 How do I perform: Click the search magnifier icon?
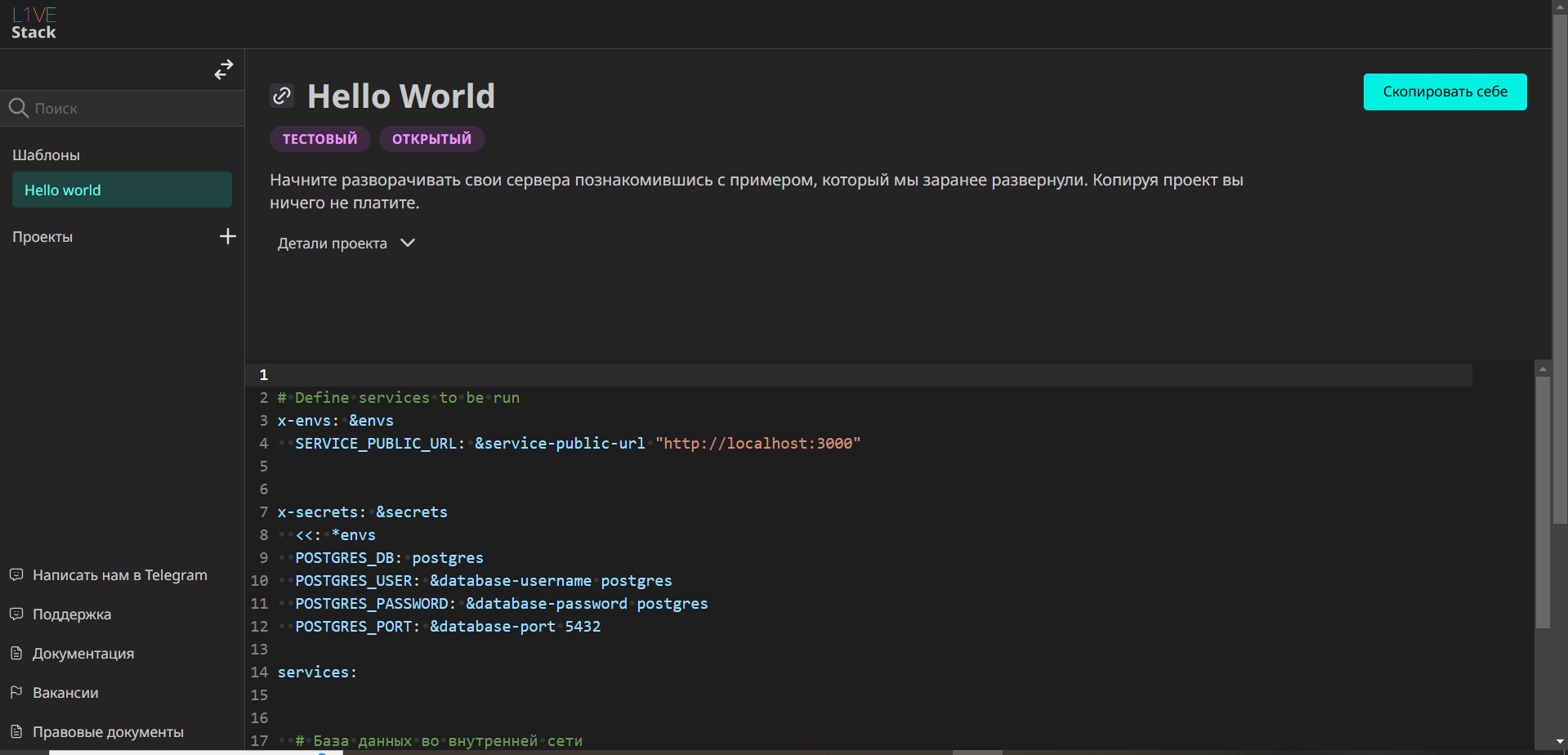18,108
